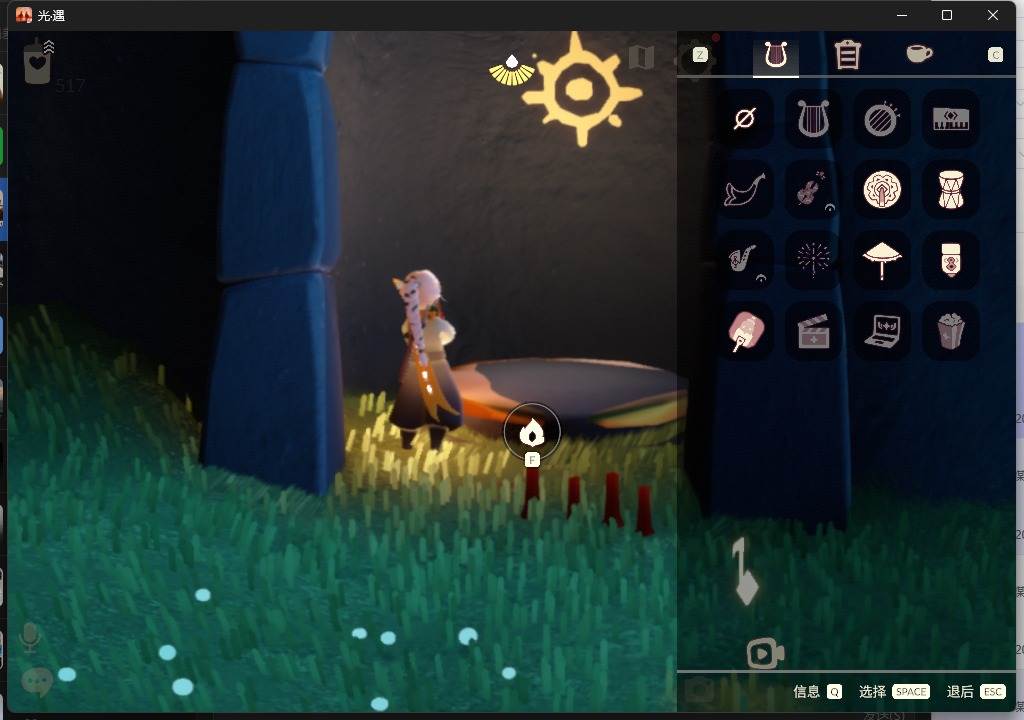Click the heart candle icon top-left
The width and height of the screenshot is (1024, 720).
(x=38, y=61)
